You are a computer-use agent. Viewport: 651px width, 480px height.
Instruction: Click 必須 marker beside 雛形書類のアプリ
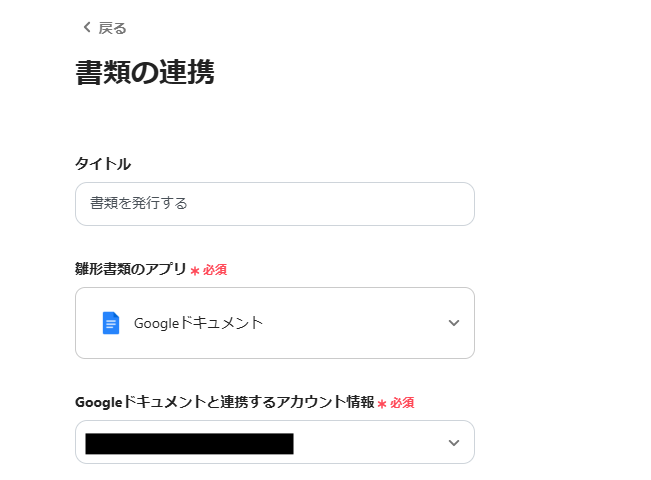pyautogui.click(x=215, y=270)
